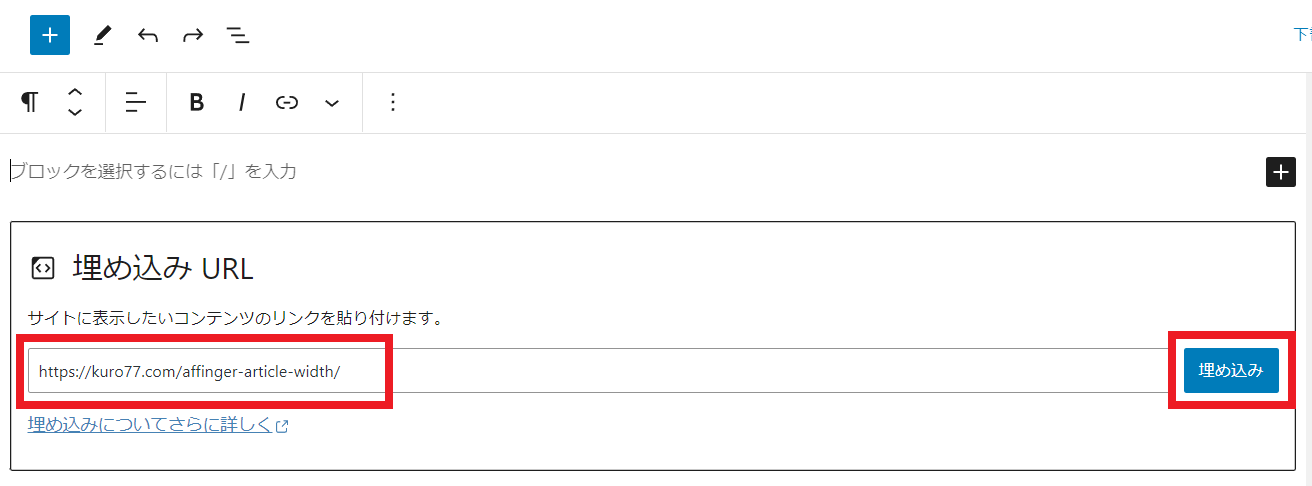
Task: Toggle bold formatting
Action: tap(197, 102)
